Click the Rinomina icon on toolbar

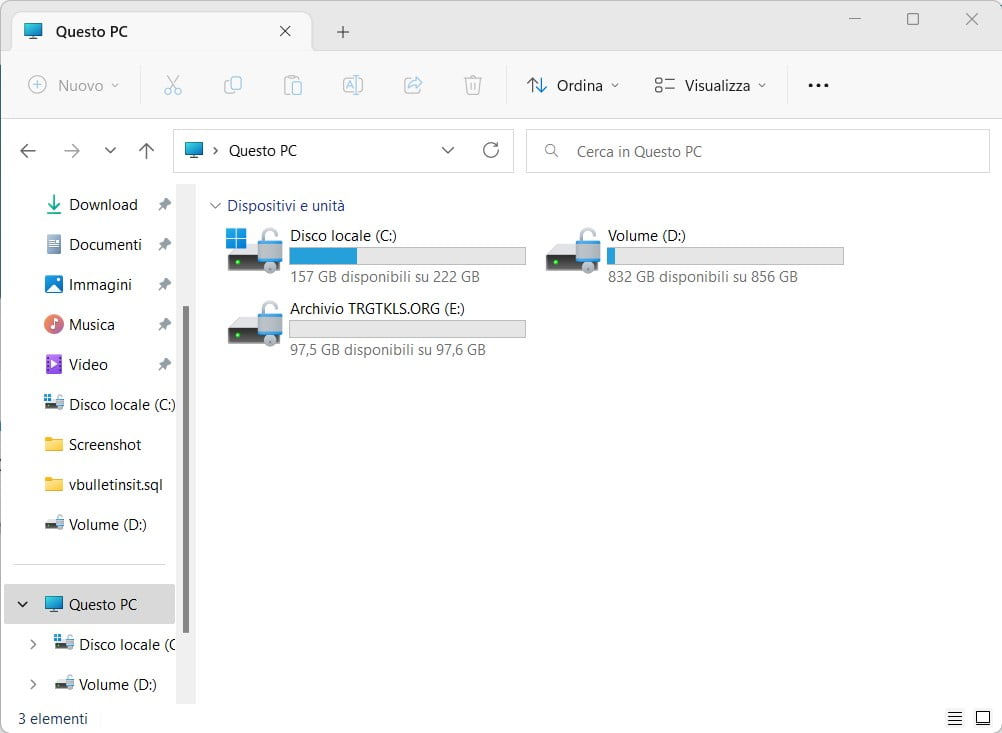pos(353,85)
